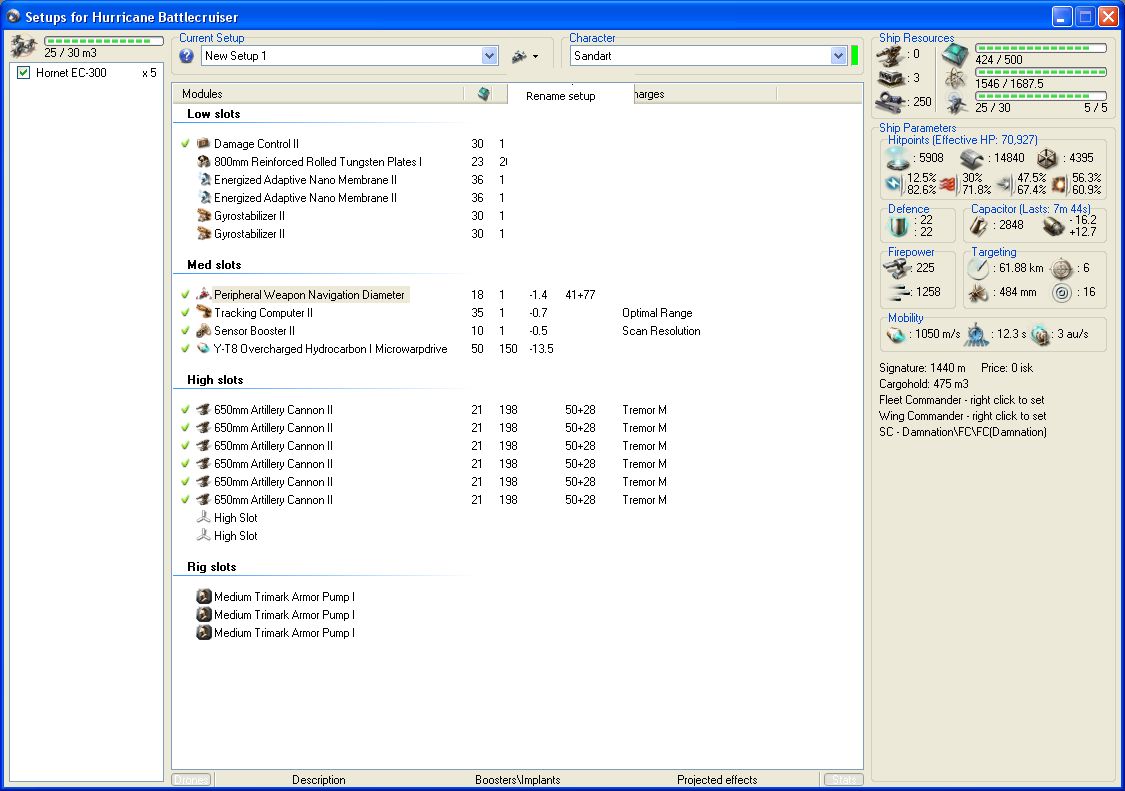Viewport: 1125px width, 791px height.
Task: Click the sensor strength icon showing 16
Action: pyautogui.click(x=1062, y=293)
